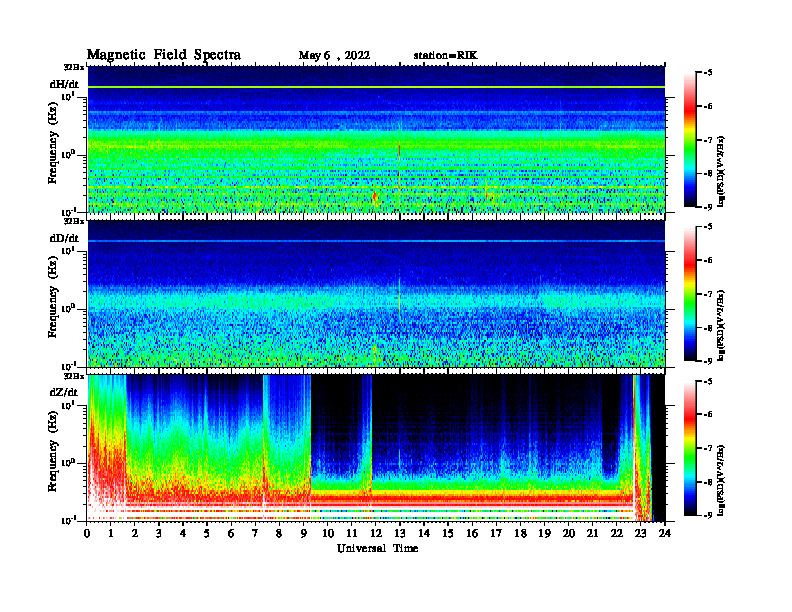Screen dimensions: 792x612
Task: Click hour tick label "17" on time axis
Action: click(496, 533)
